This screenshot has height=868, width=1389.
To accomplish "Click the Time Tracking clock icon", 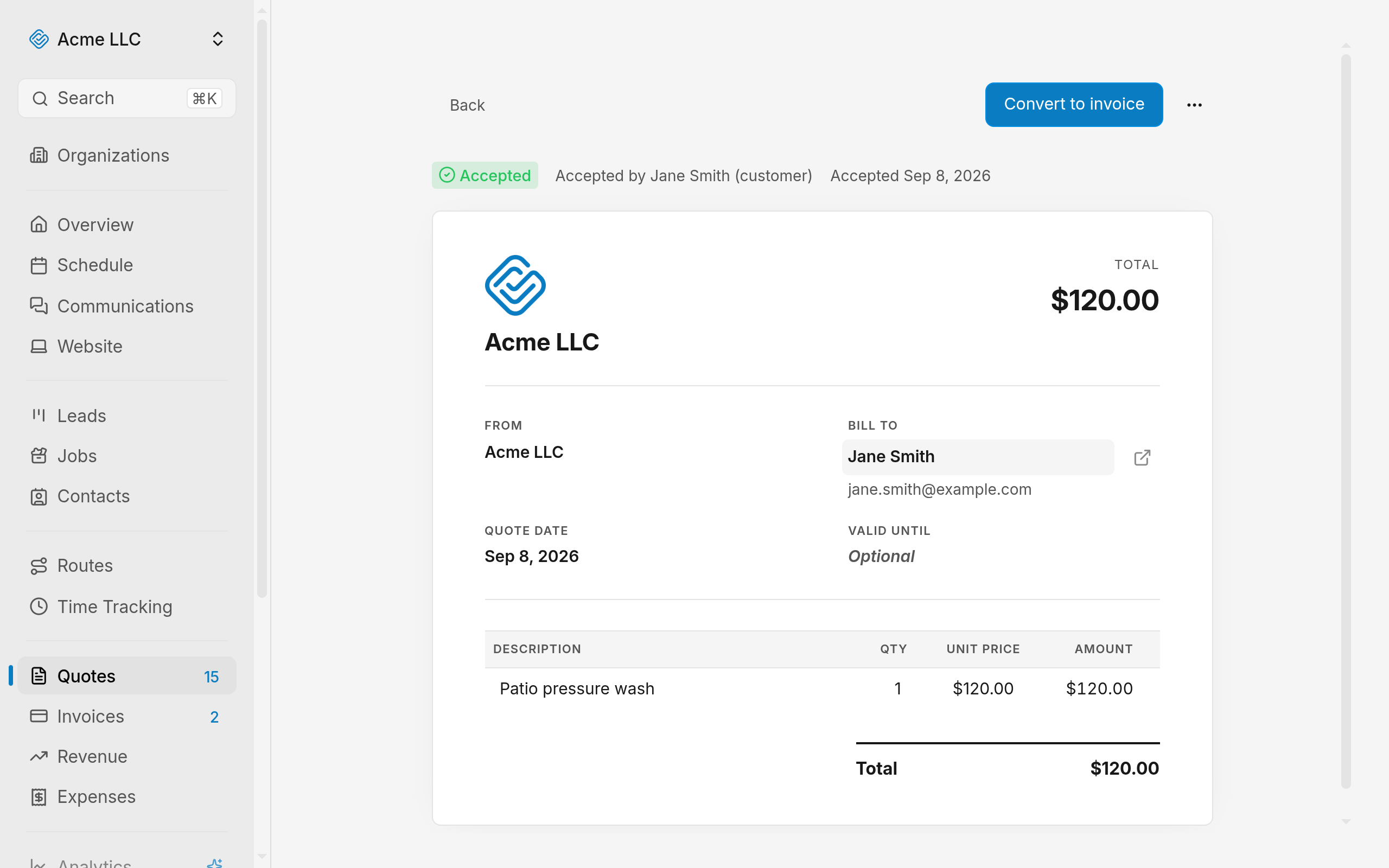I will pos(39,606).
